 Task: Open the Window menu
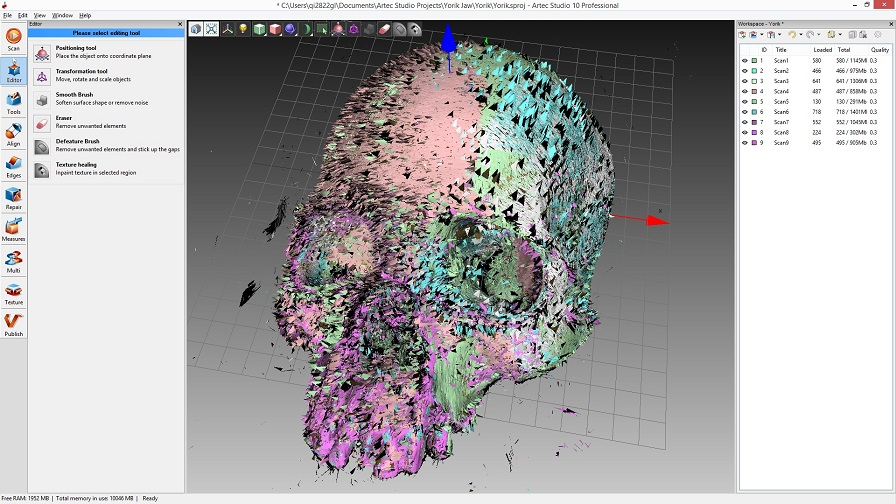coord(62,15)
